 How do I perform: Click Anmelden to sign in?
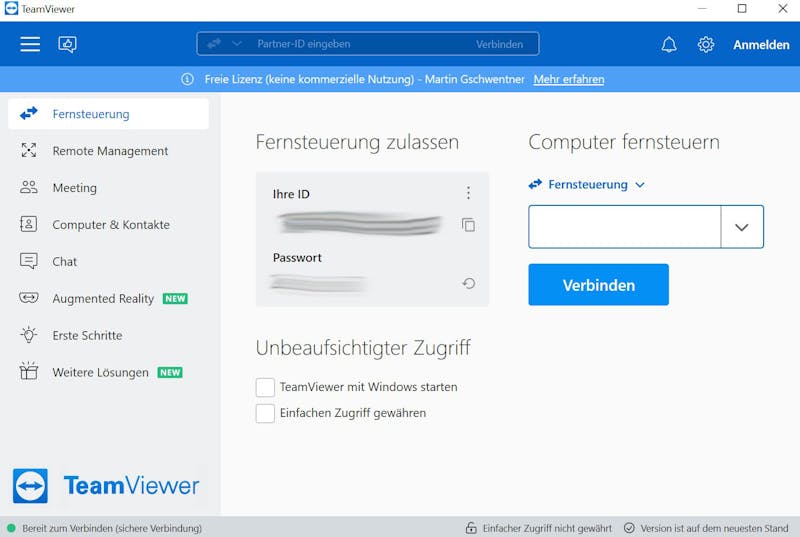click(761, 45)
